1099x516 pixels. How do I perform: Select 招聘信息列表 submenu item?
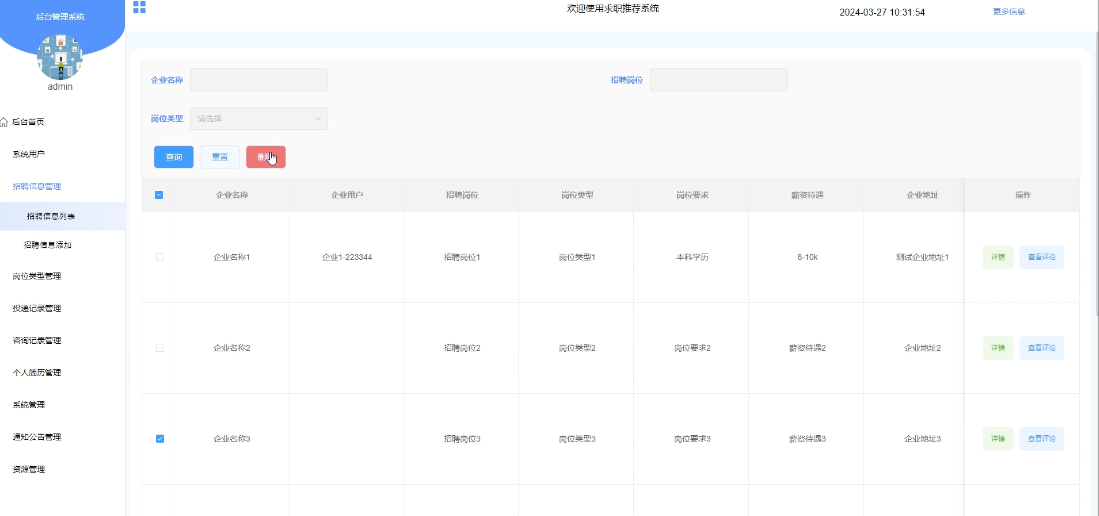(62, 217)
